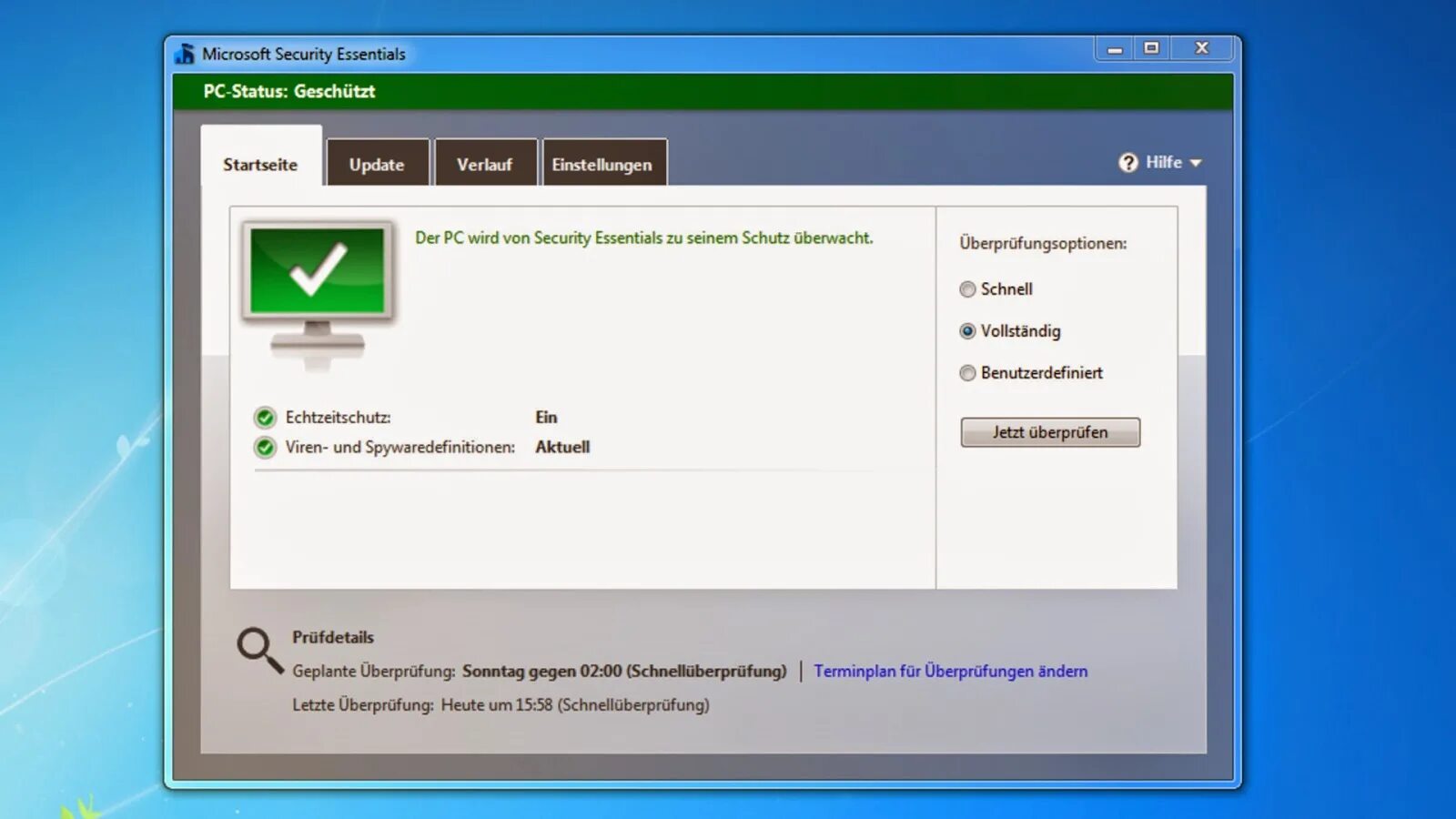Click the Prüfdetails heading

pos(333,637)
